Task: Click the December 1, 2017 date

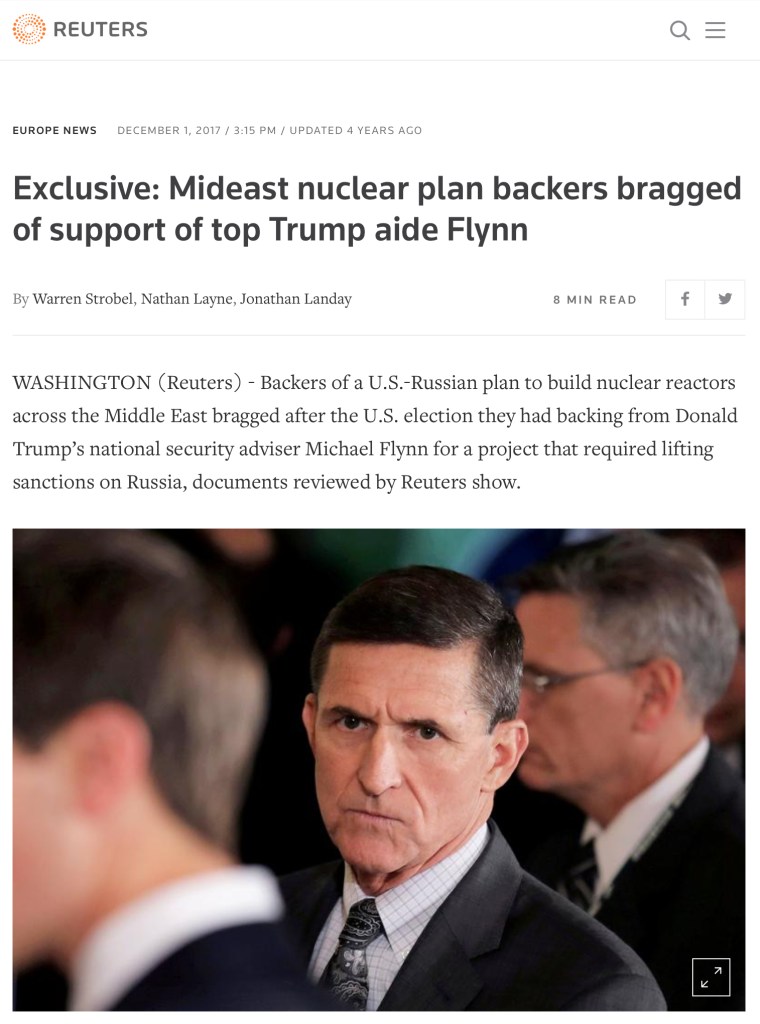Action: 169,130
